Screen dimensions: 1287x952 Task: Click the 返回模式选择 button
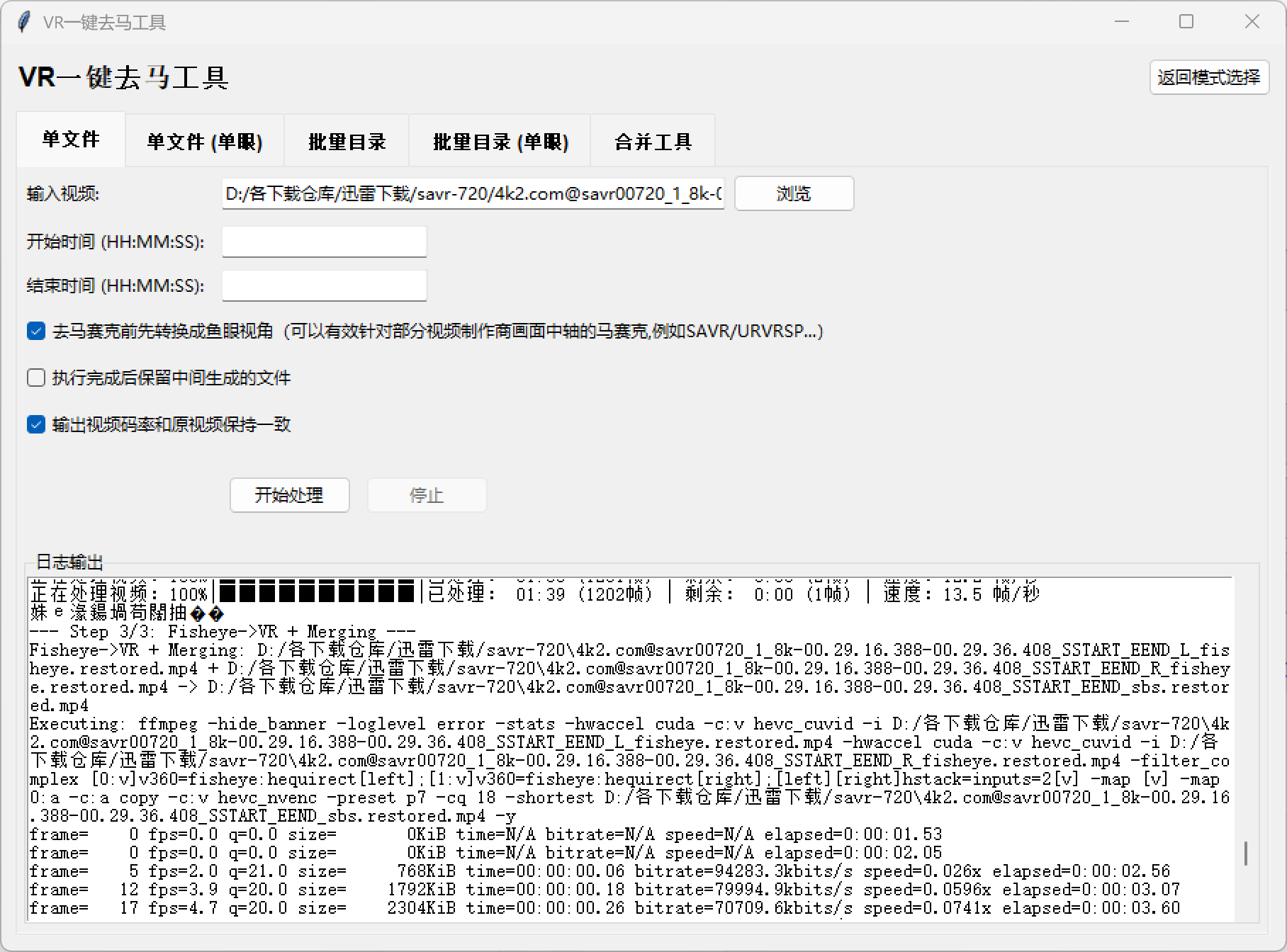(x=1209, y=77)
